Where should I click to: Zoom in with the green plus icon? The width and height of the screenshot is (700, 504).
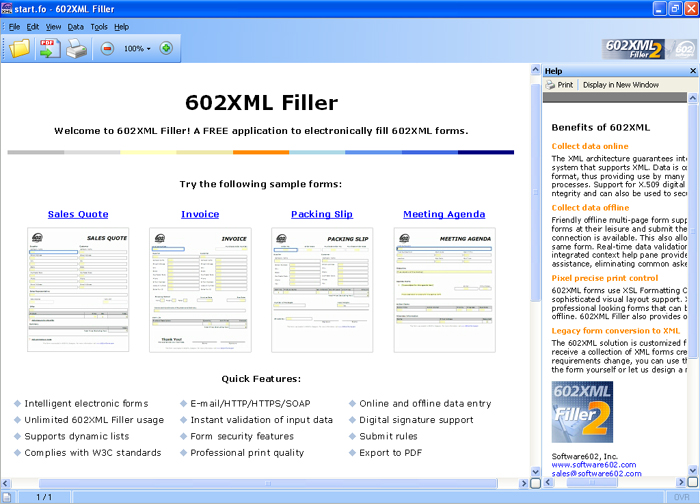(x=166, y=48)
